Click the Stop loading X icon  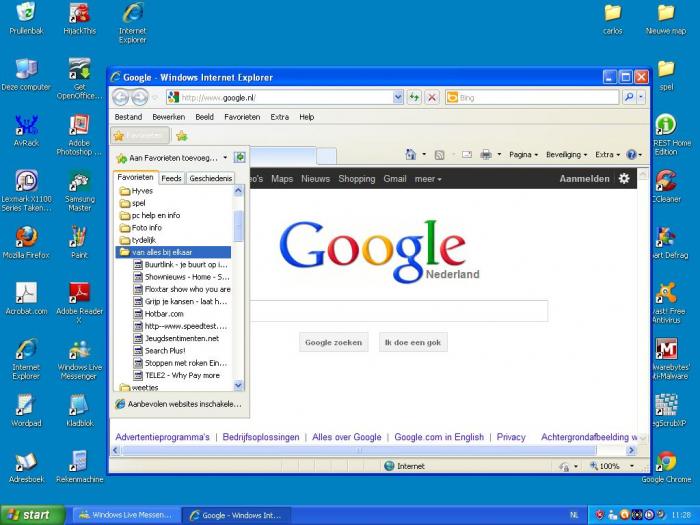point(432,97)
